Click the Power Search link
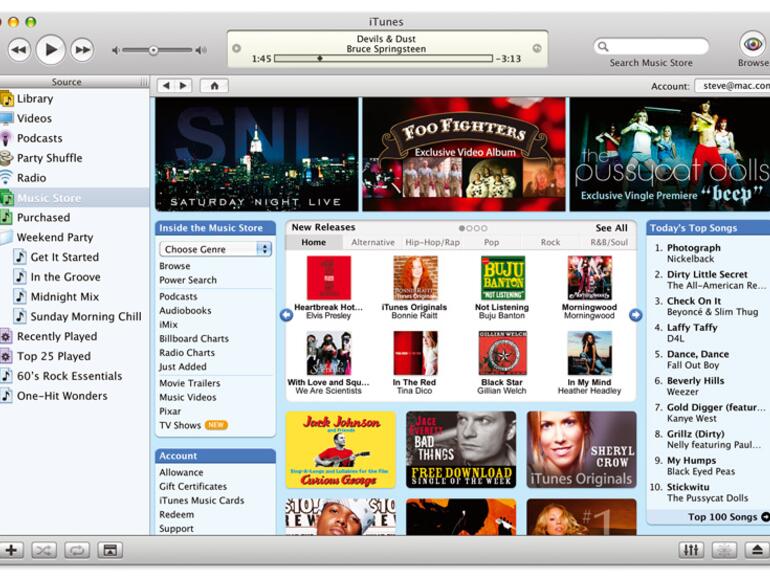Screen dimensions: 770x578 coord(188,280)
